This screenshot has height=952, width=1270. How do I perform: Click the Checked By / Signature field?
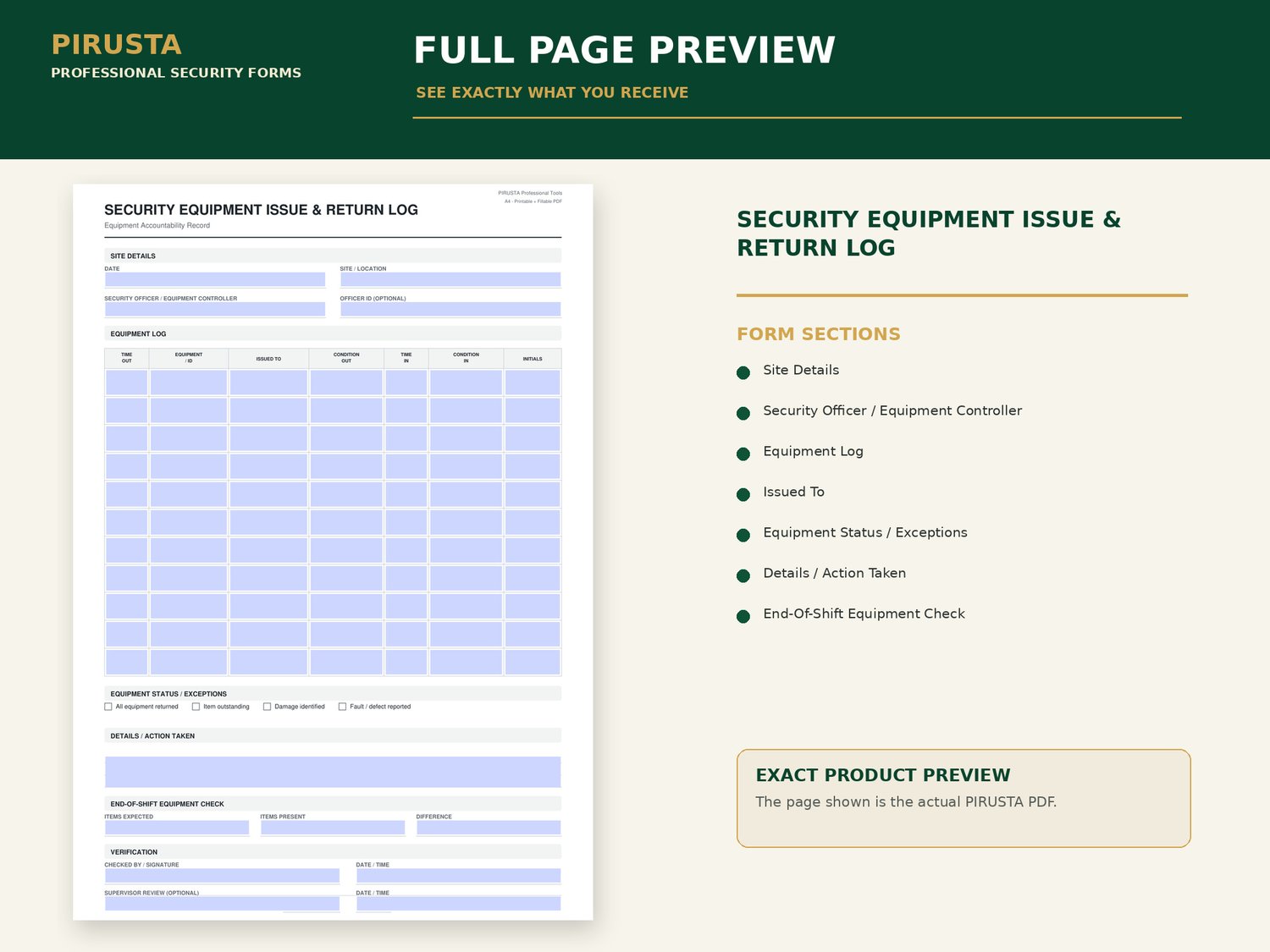(x=222, y=876)
